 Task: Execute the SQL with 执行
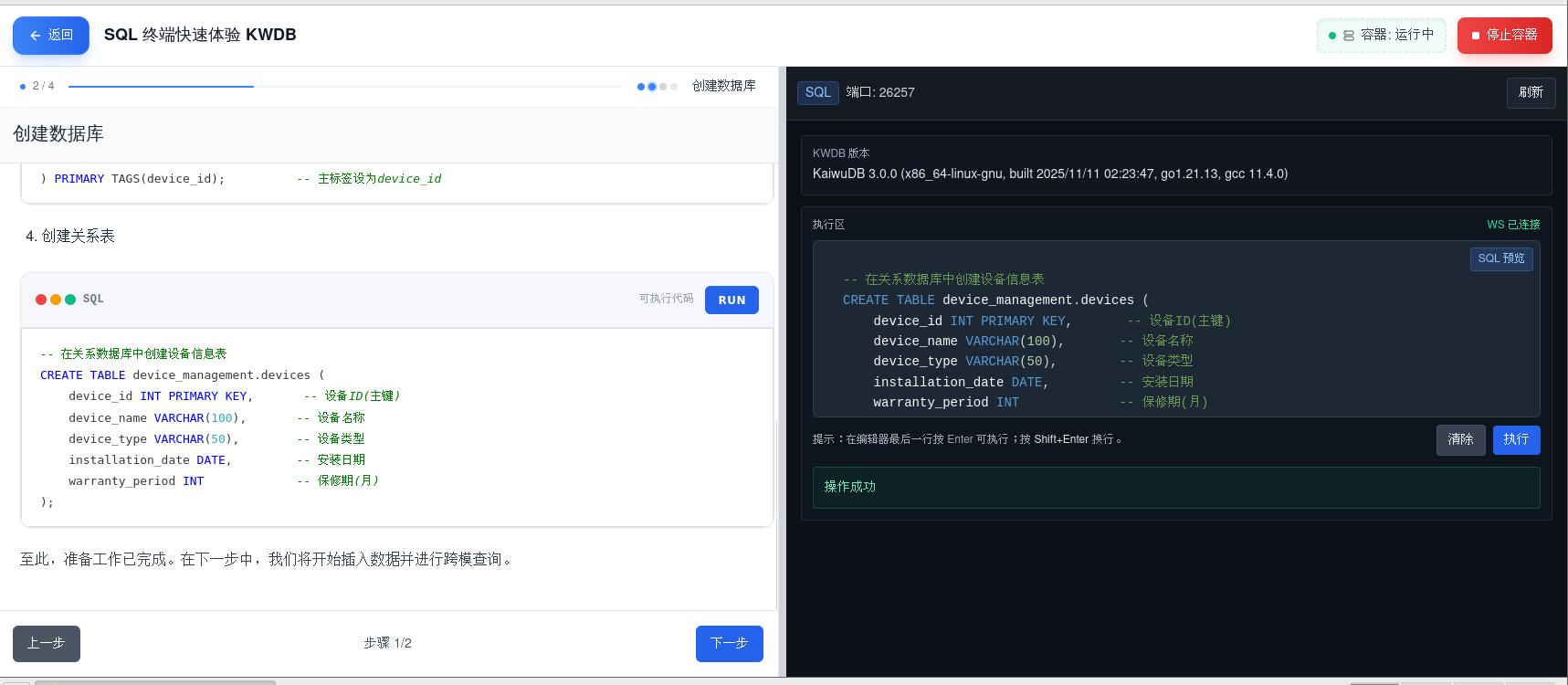(x=1516, y=439)
